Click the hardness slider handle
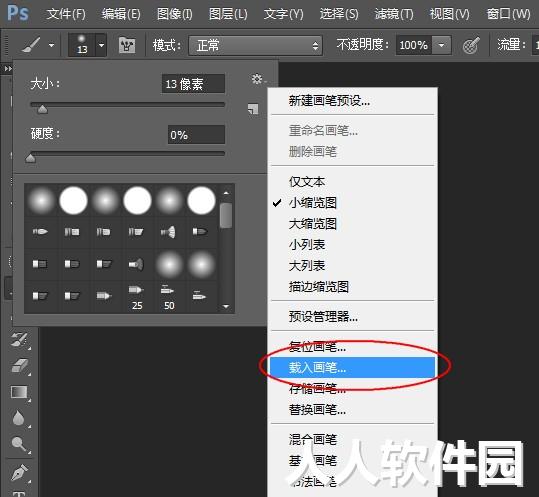 pos(31,158)
